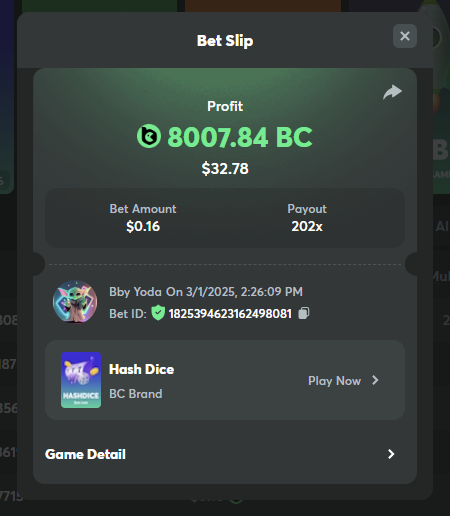Click the Bet Amount $0.16 value
The width and height of the screenshot is (450, 516).
[143, 227]
